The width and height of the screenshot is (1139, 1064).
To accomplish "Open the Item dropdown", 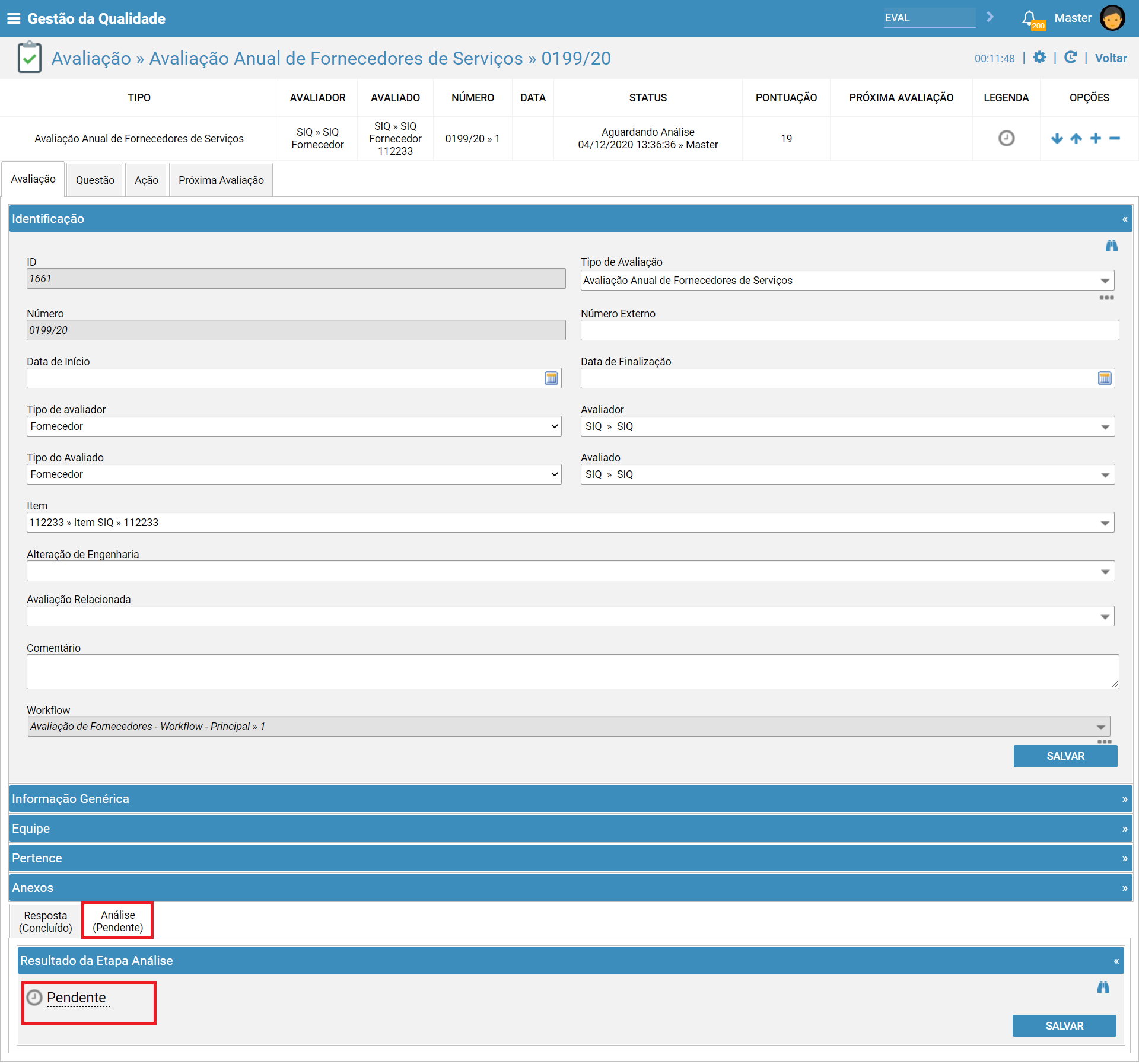I will coord(570,523).
